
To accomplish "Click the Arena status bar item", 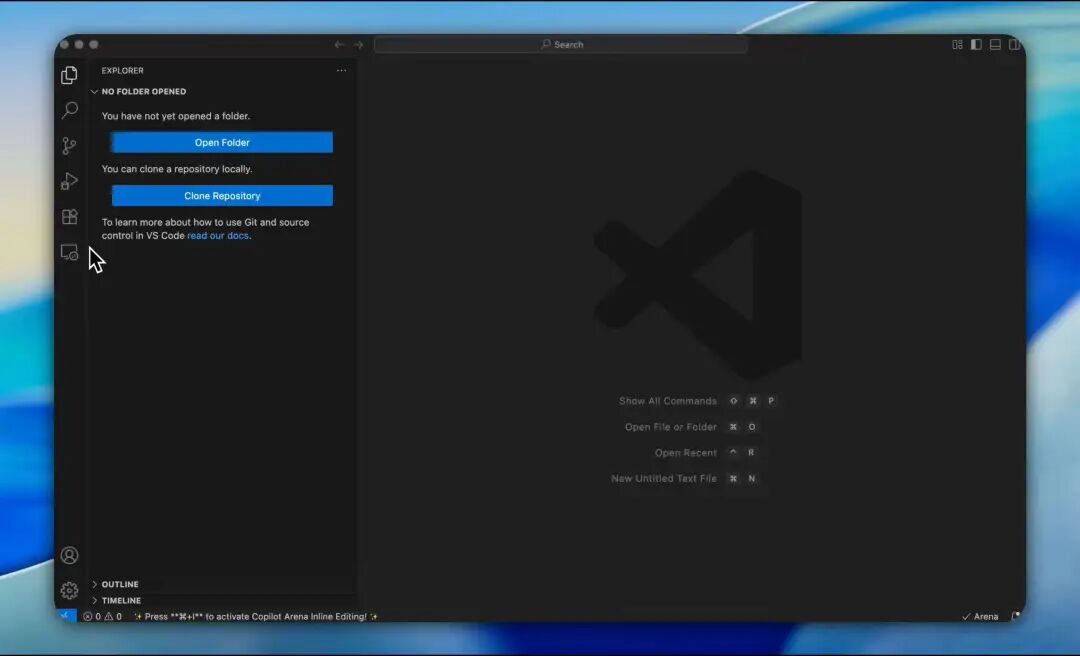I will pyautogui.click(x=979, y=617).
